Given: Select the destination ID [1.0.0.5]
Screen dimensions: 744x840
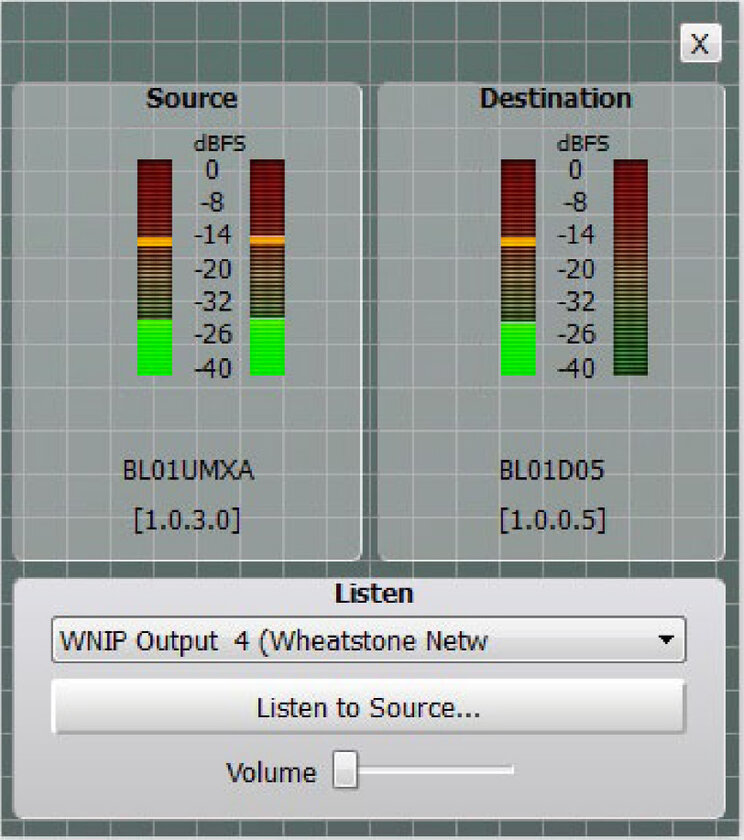Looking at the screenshot, I should tap(552, 520).
